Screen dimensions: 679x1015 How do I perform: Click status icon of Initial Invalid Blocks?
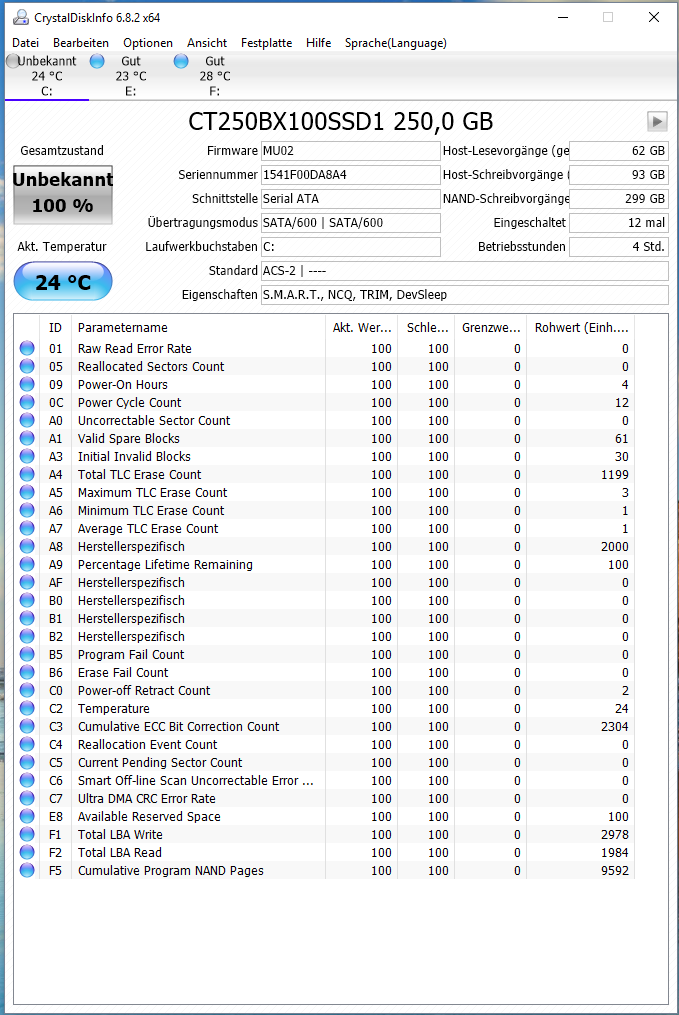(27, 456)
